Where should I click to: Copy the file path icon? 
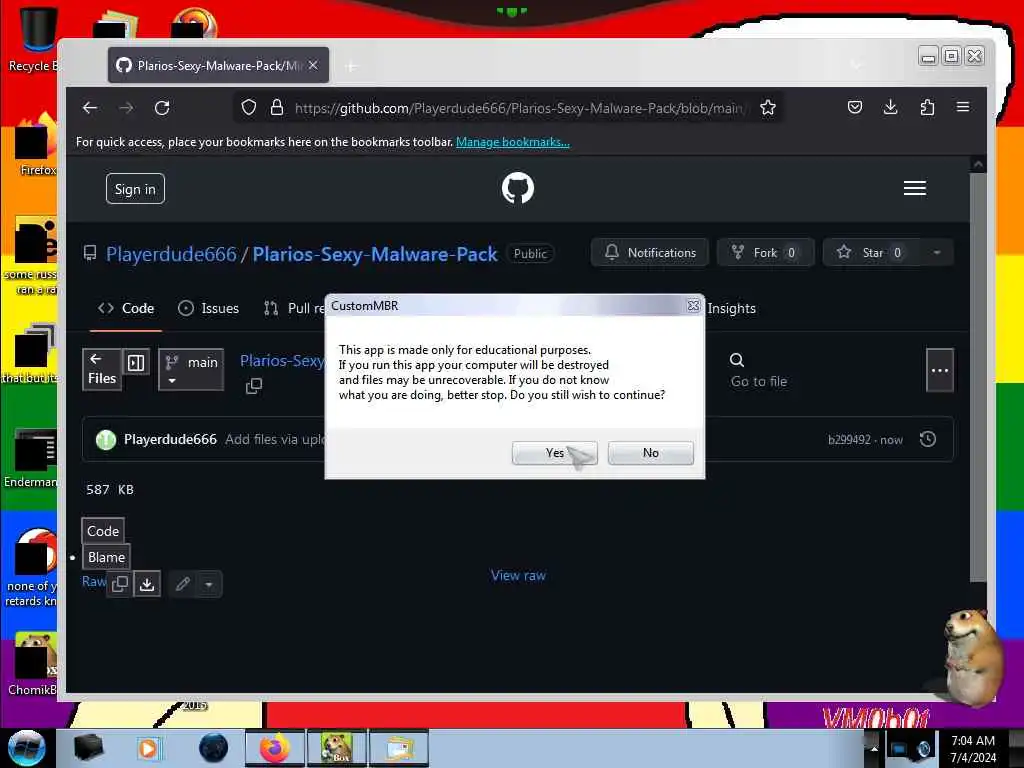coord(253,386)
